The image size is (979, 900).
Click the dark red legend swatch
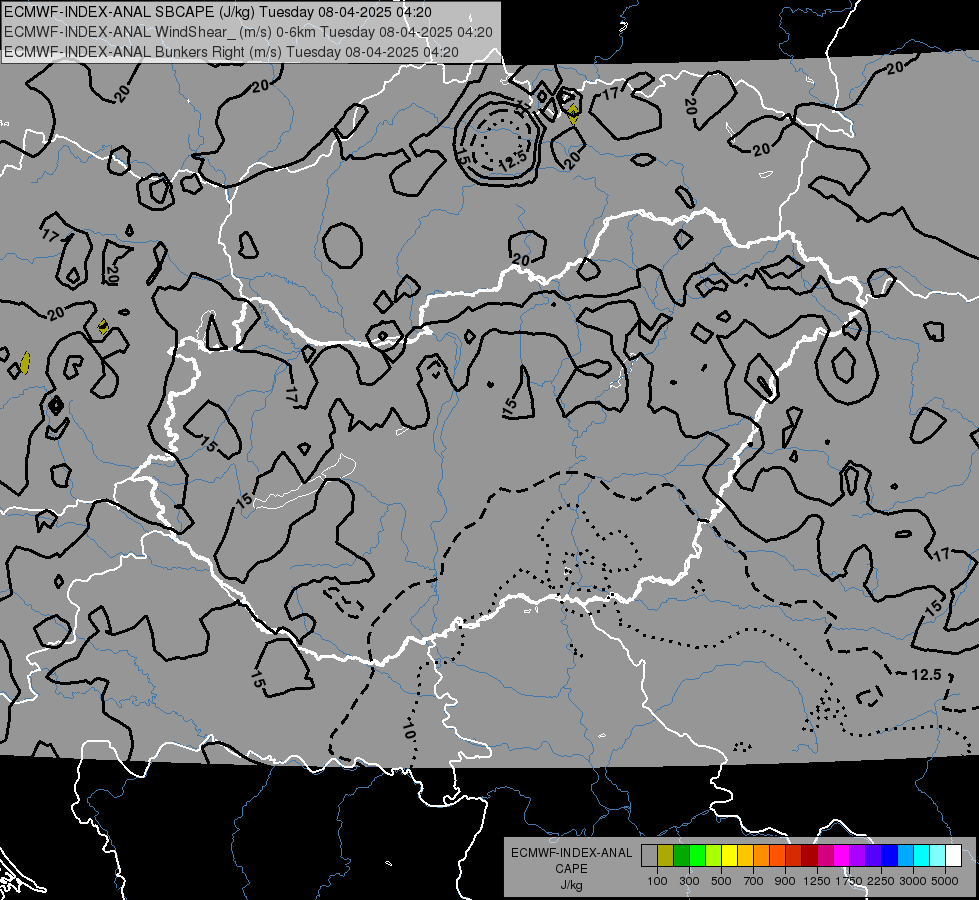(x=809, y=856)
